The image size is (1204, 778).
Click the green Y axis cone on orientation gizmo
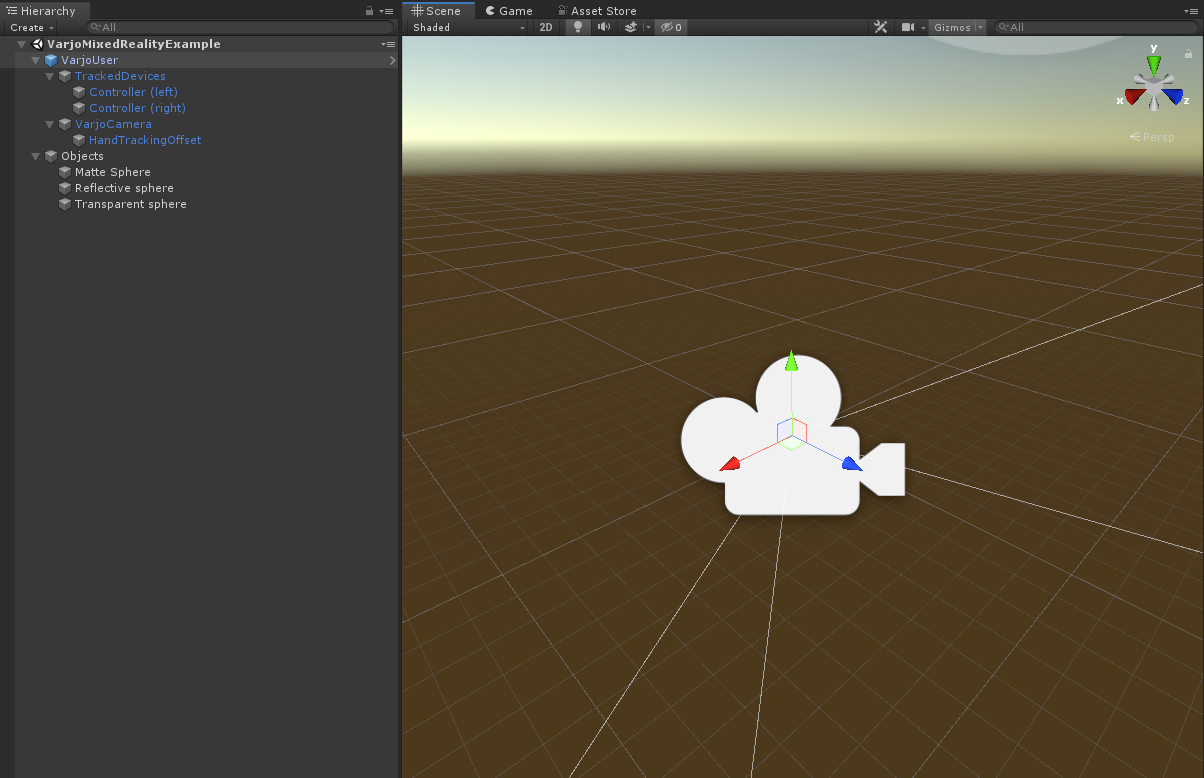coord(1154,64)
